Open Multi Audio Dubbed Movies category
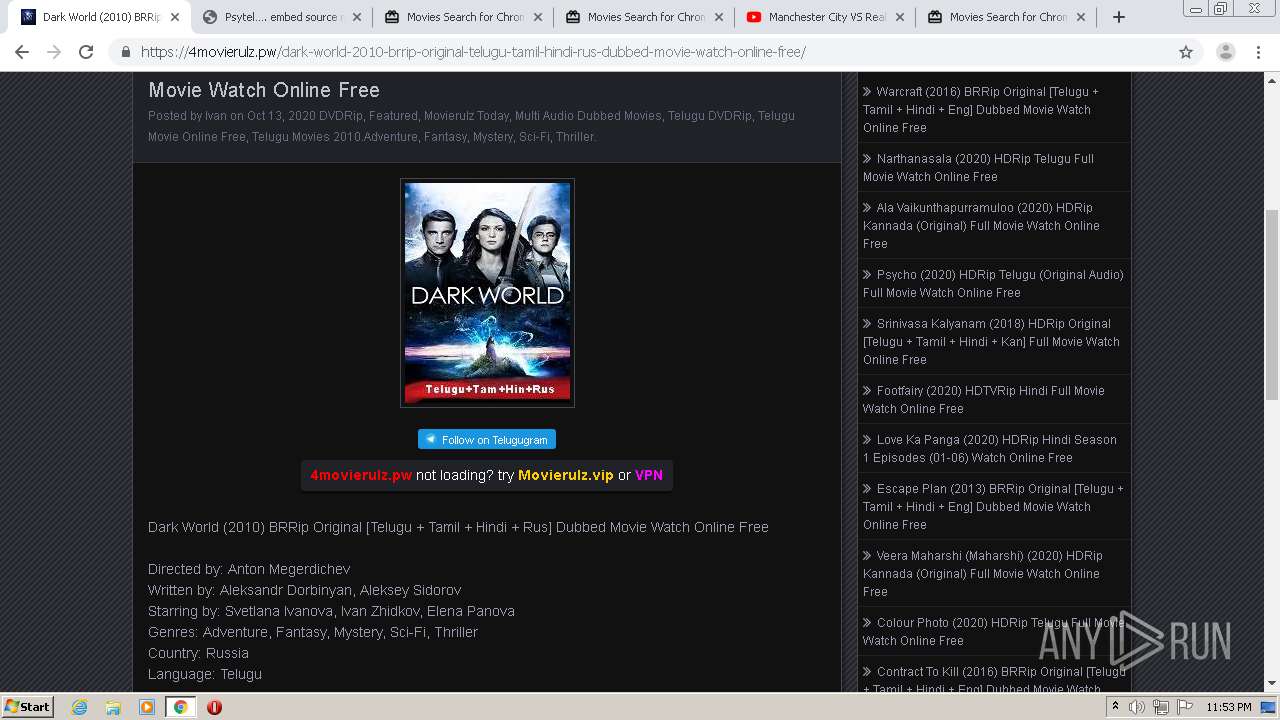The image size is (1280, 720). click(588, 116)
